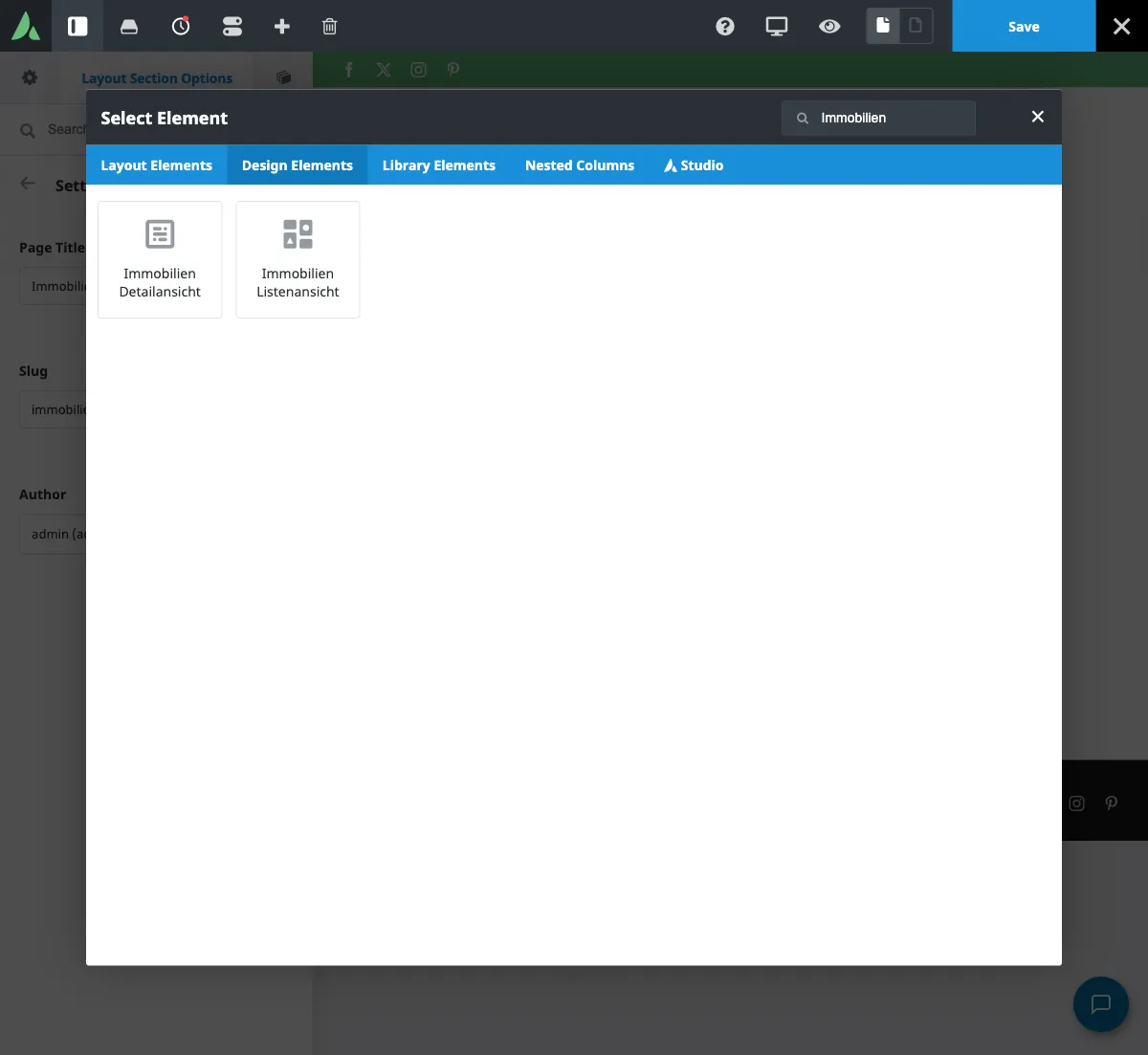Click the Page Title input field
Screen dimensions: 1148x1055
[53, 286]
